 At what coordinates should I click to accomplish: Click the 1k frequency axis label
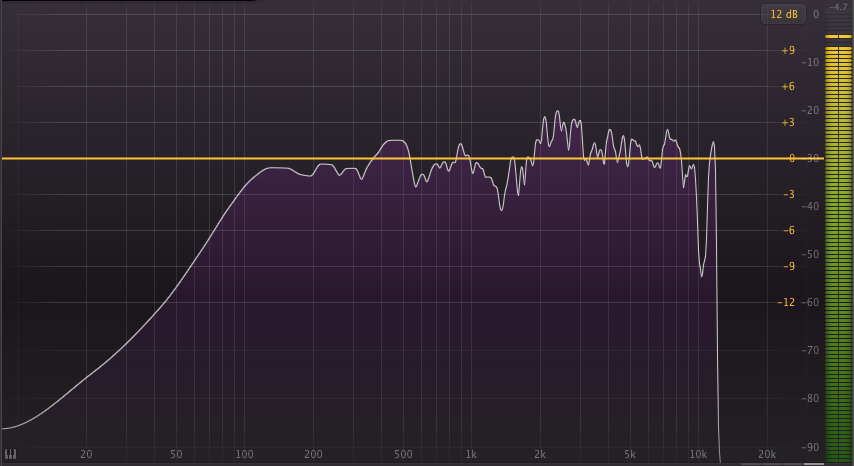click(471, 454)
